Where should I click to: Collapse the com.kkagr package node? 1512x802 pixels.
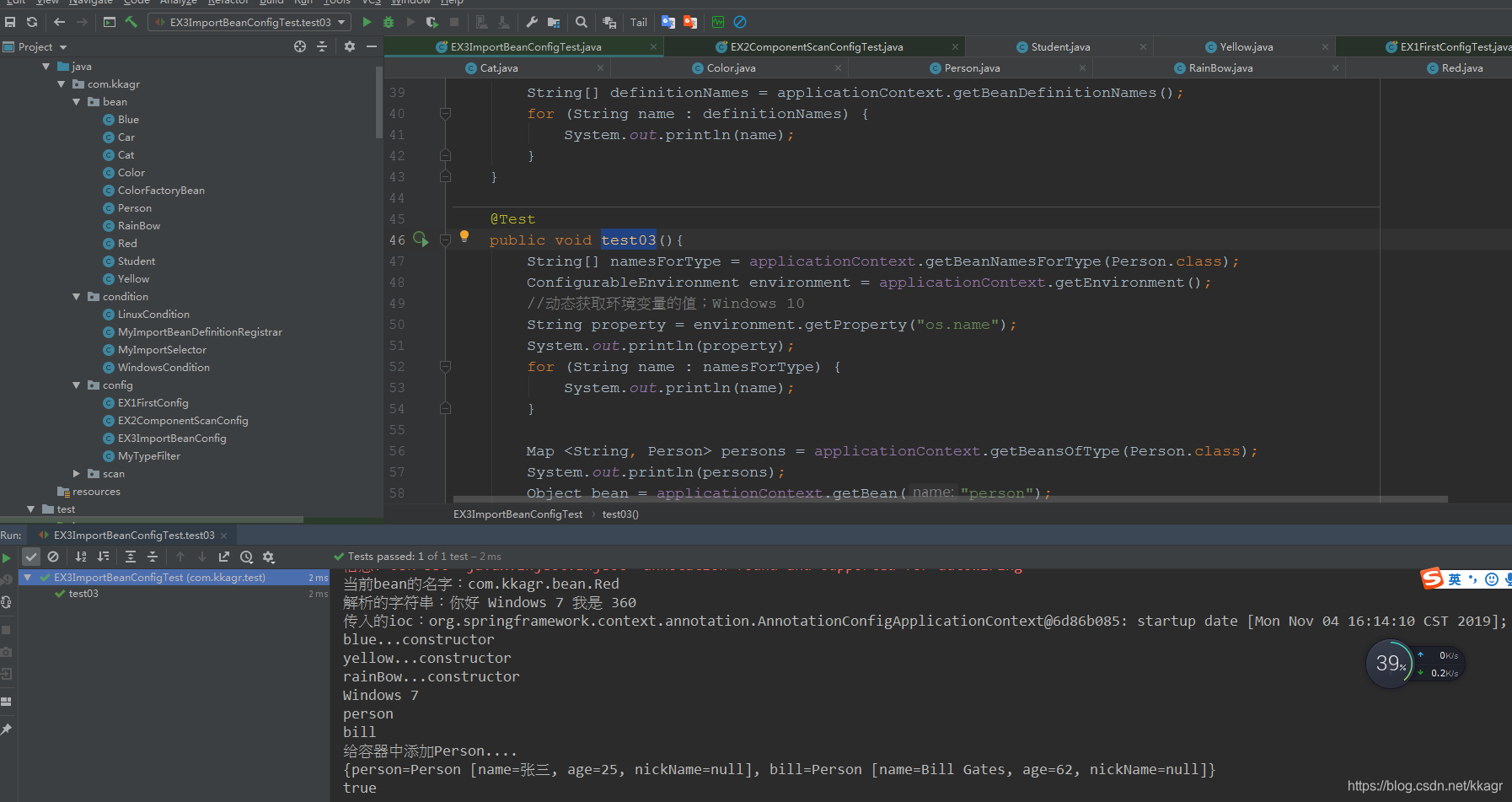pos(62,84)
